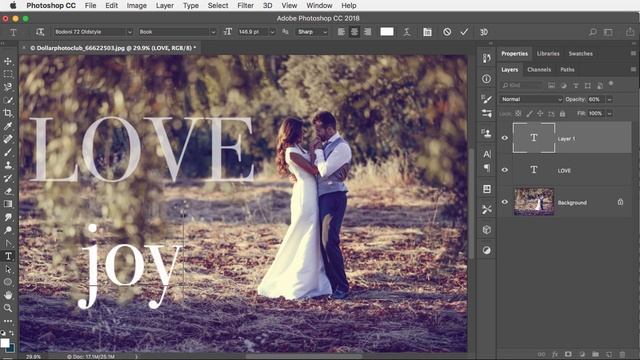
Task: Switch to the Channels tab
Action: [x=539, y=69]
